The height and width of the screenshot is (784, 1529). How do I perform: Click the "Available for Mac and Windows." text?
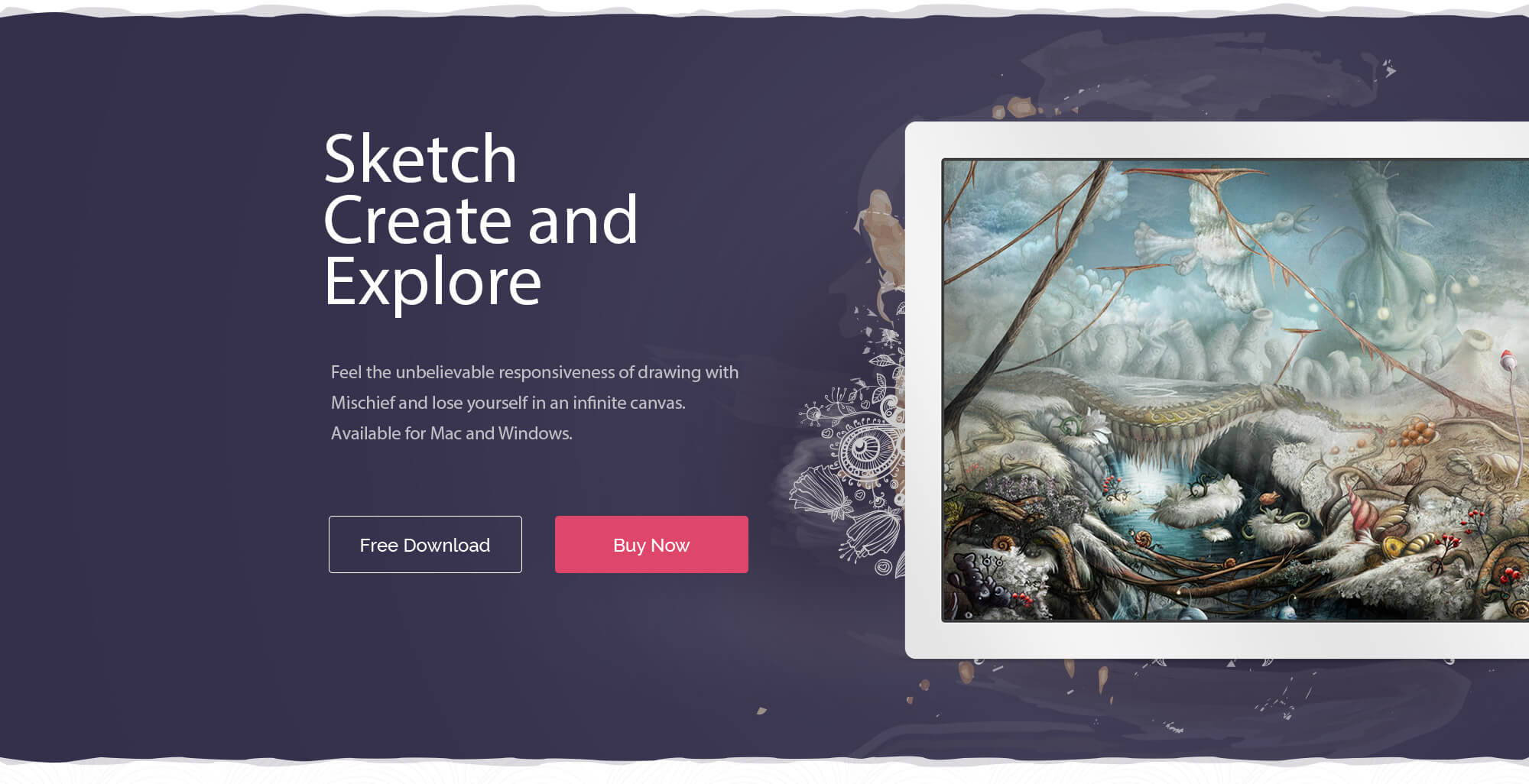(452, 433)
